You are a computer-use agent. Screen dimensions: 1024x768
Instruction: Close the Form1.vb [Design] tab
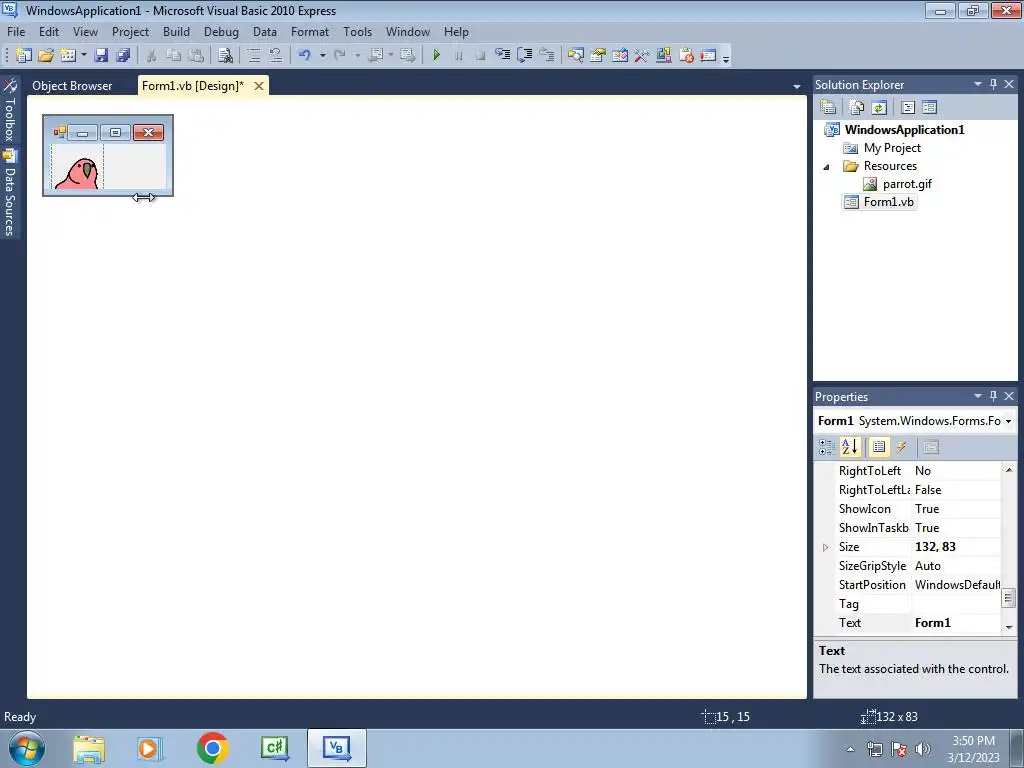[259, 86]
